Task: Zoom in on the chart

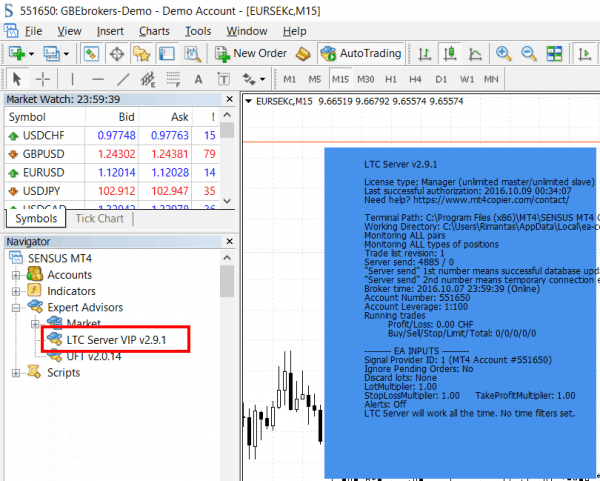Action: [x=504, y=54]
